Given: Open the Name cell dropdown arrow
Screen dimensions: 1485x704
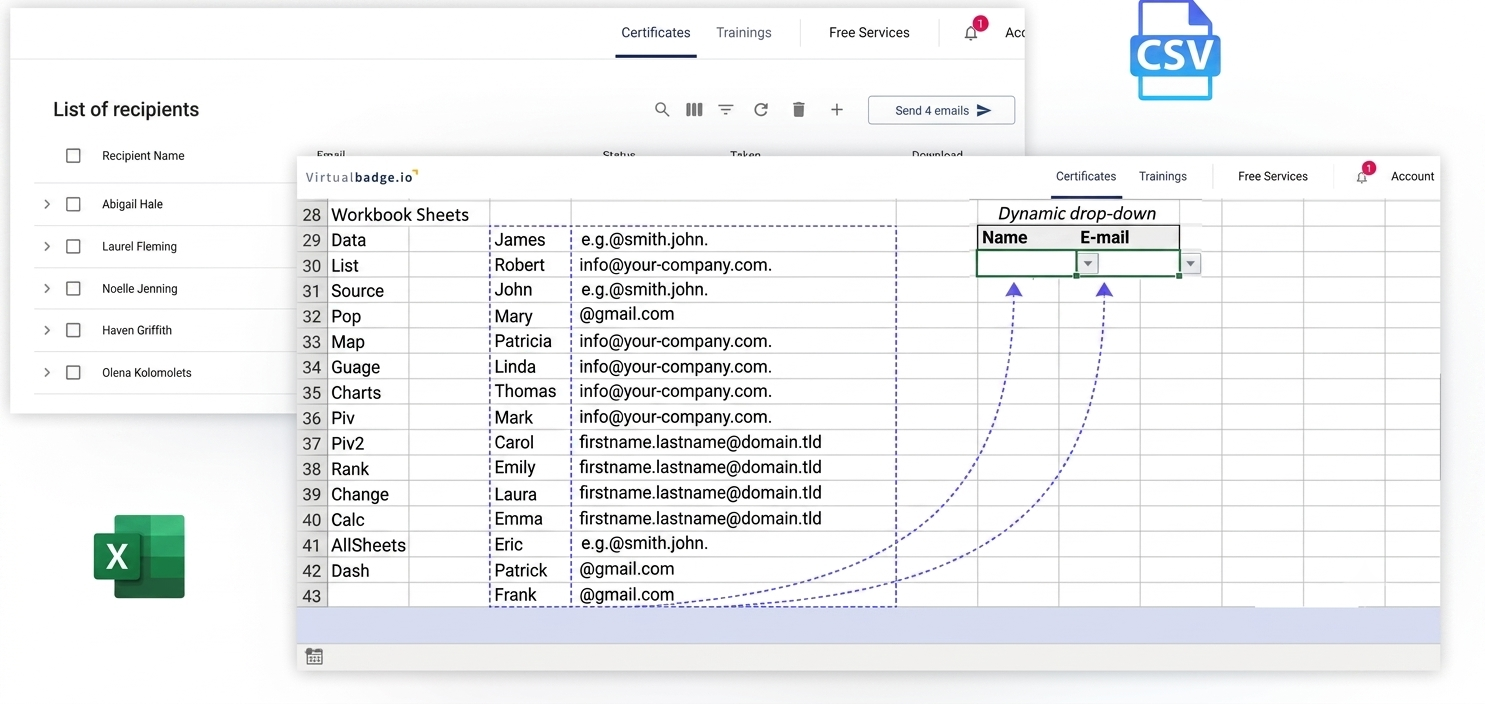Looking at the screenshot, I should click(1089, 264).
